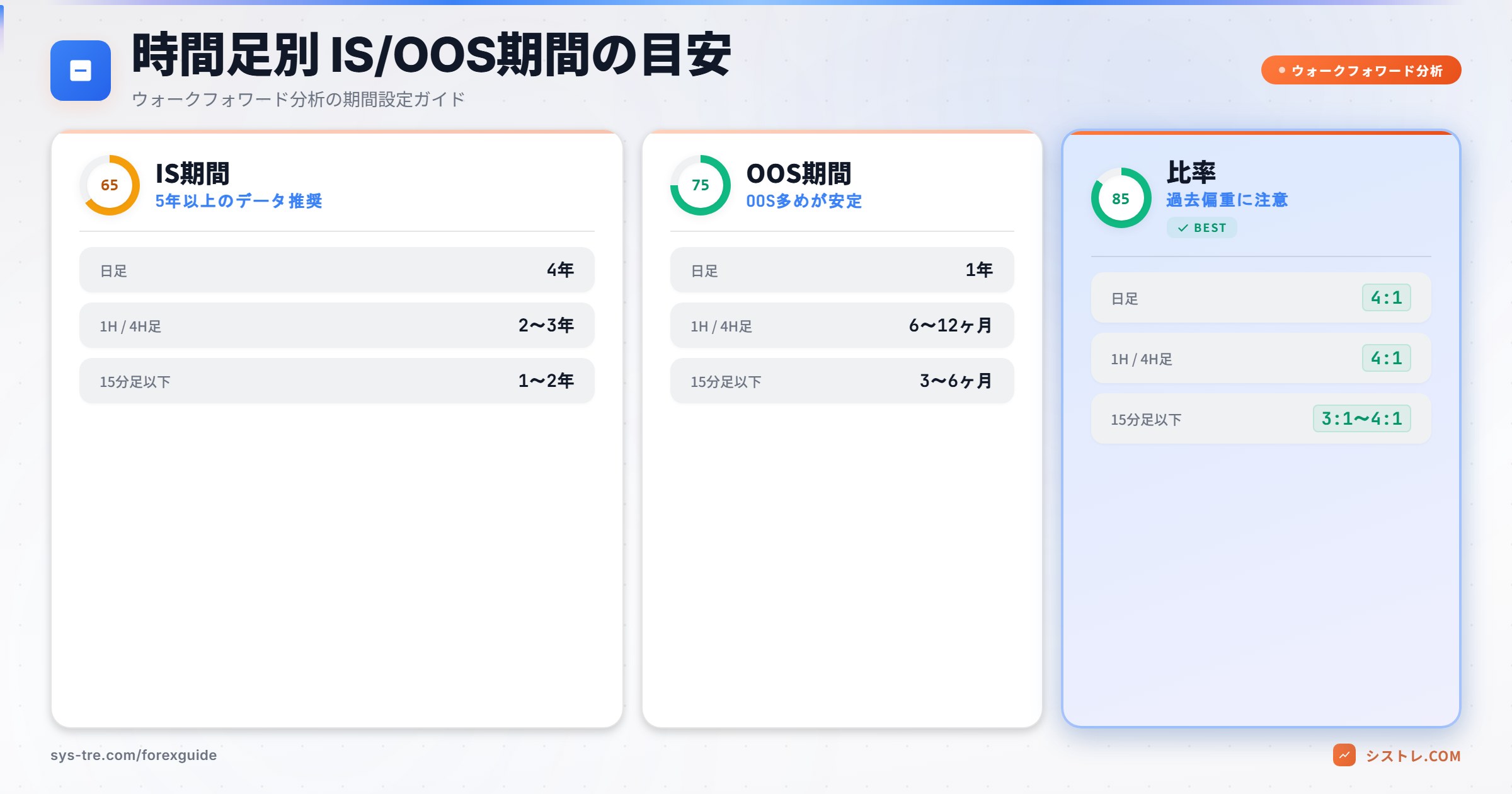Open the sys-tre.com/forexguide link
This screenshot has width=1512, height=794.
(x=134, y=755)
